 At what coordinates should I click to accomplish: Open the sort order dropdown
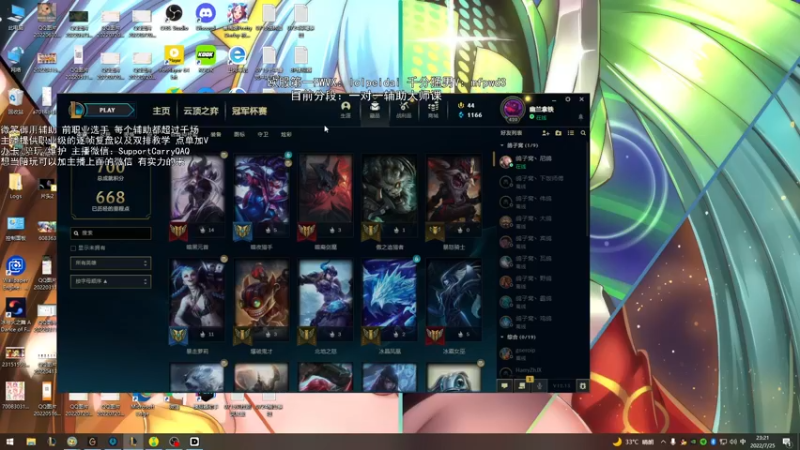(111, 282)
